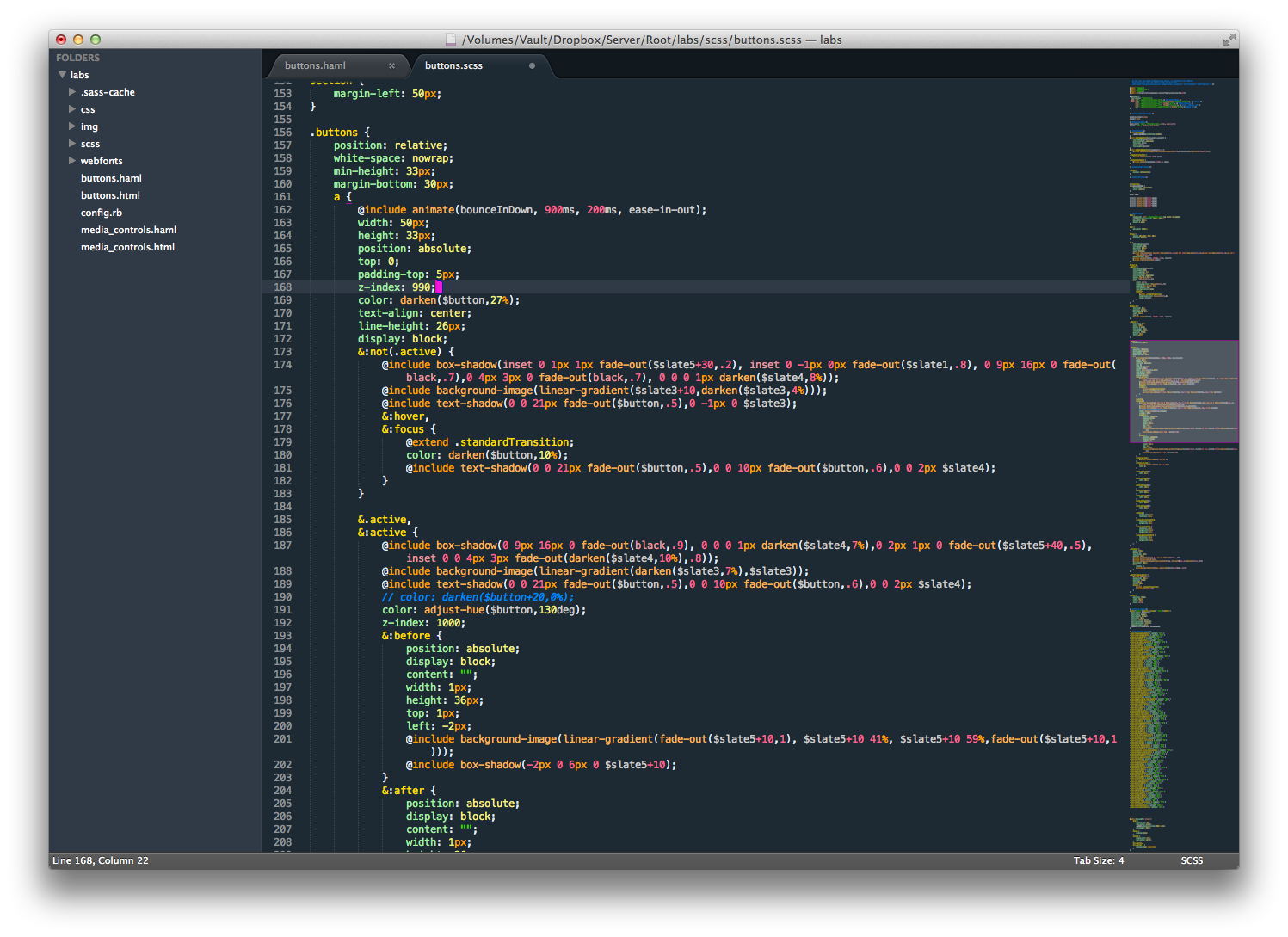Select the buttons.scss tab

pos(453,65)
